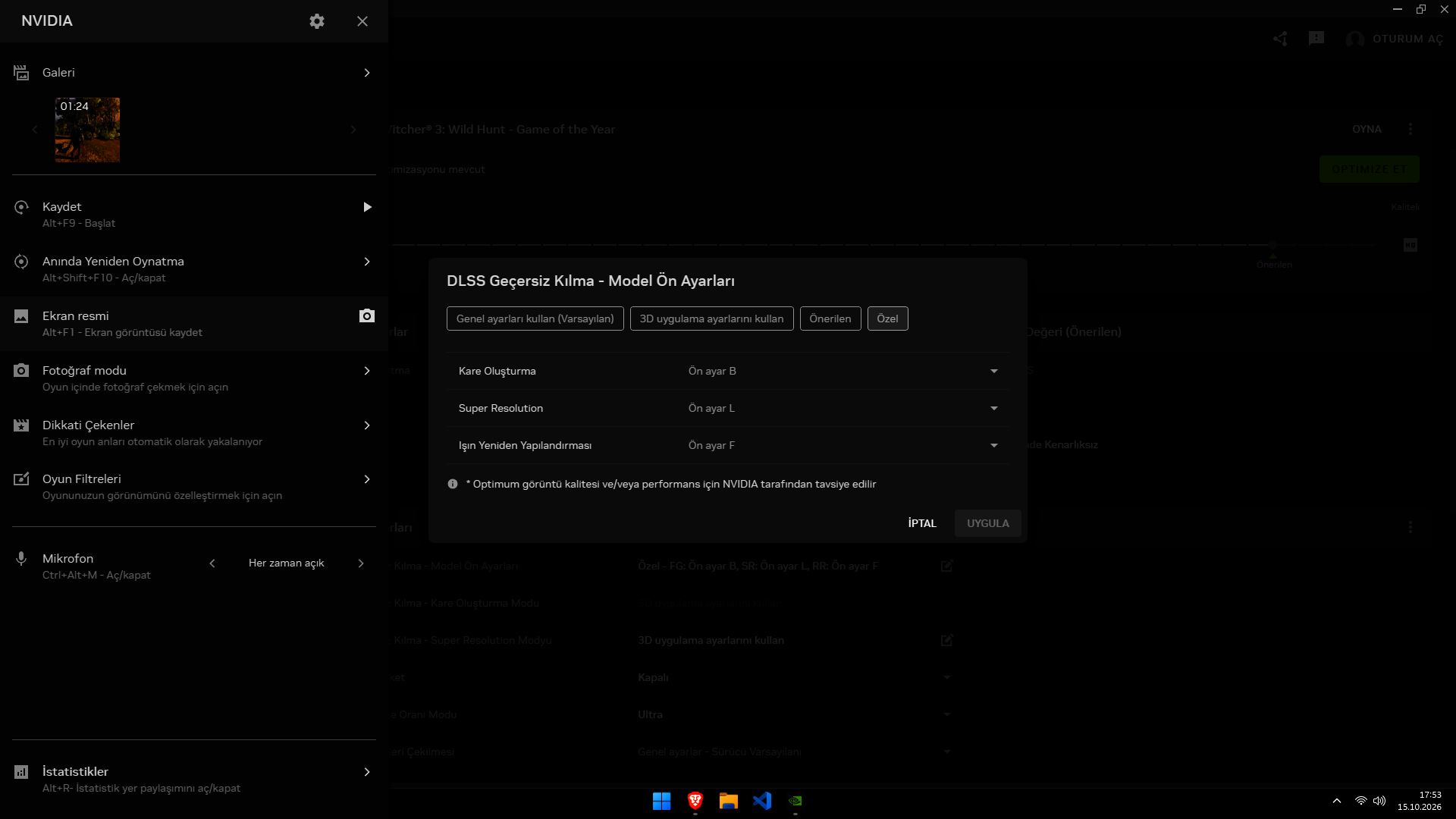Go to previous gallery item arrow
Viewport: 1456px width, 819px height.
click(x=35, y=130)
